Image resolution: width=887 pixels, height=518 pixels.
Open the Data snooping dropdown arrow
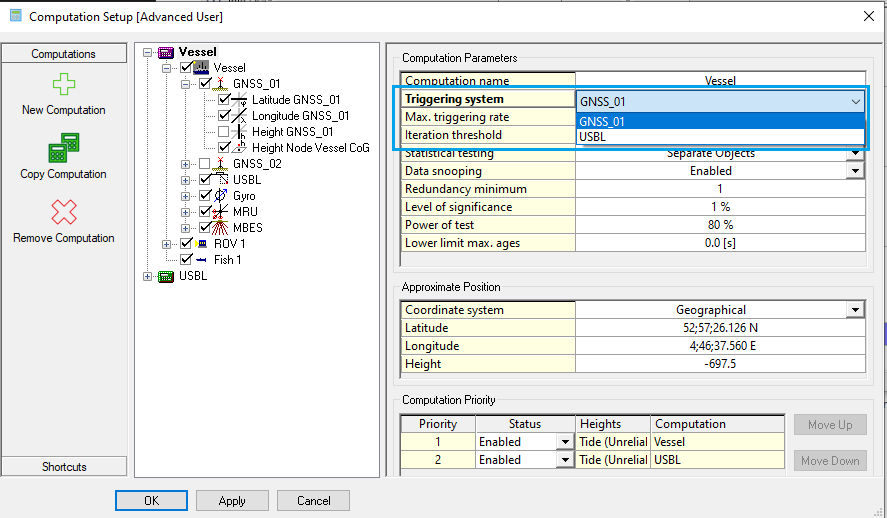point(855,171)
